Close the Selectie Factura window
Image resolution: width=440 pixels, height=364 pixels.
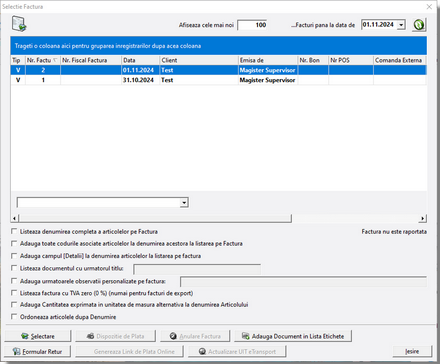pos(429,6)
